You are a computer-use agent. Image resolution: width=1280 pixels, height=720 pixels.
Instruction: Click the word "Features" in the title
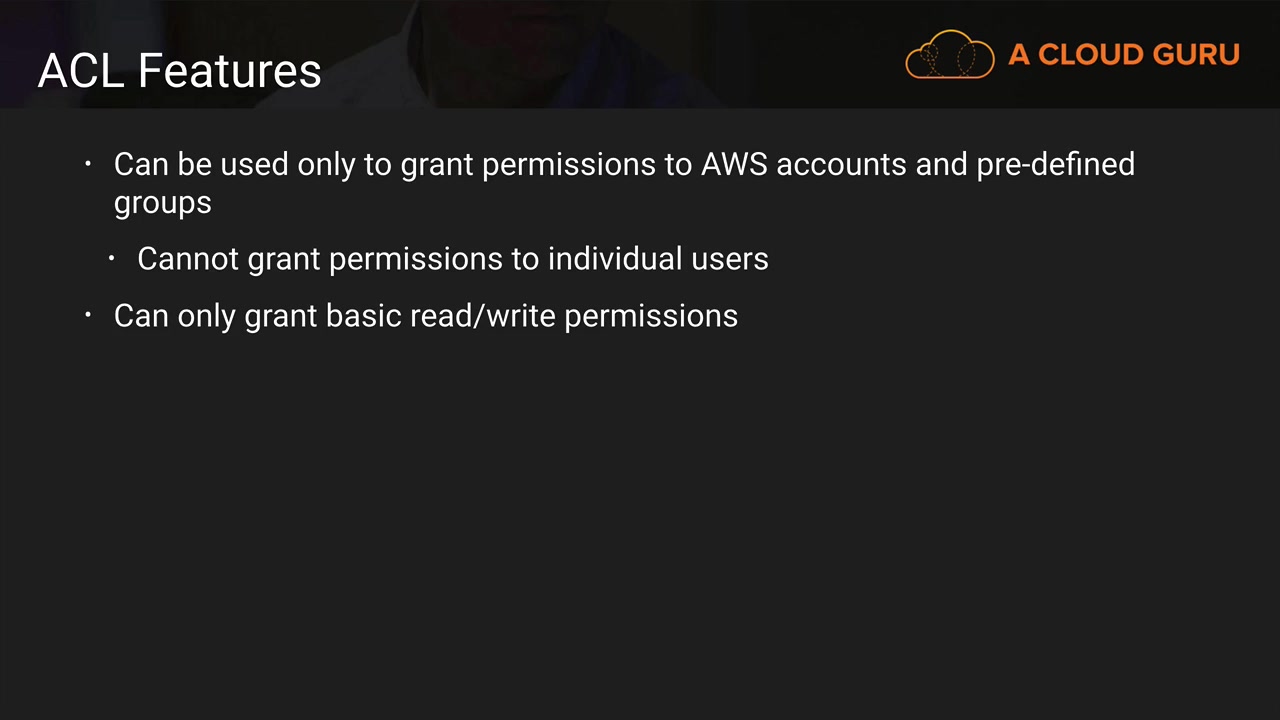pos(229,71)
